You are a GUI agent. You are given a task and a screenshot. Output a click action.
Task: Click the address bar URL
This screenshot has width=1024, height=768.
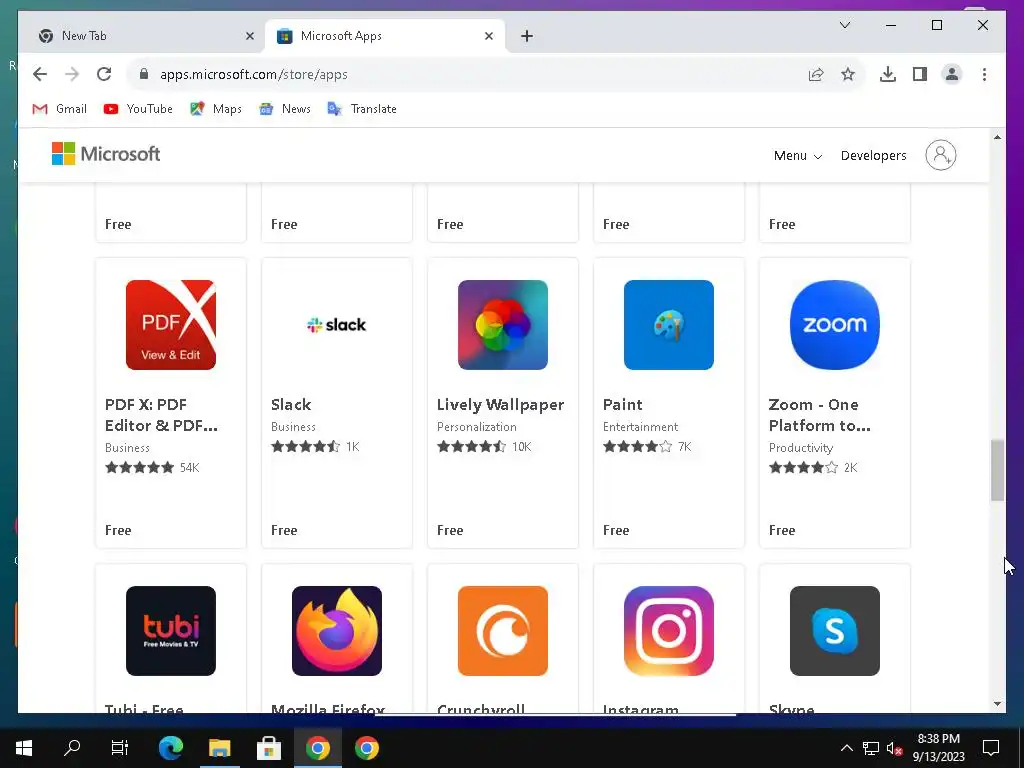click(253, 74)
